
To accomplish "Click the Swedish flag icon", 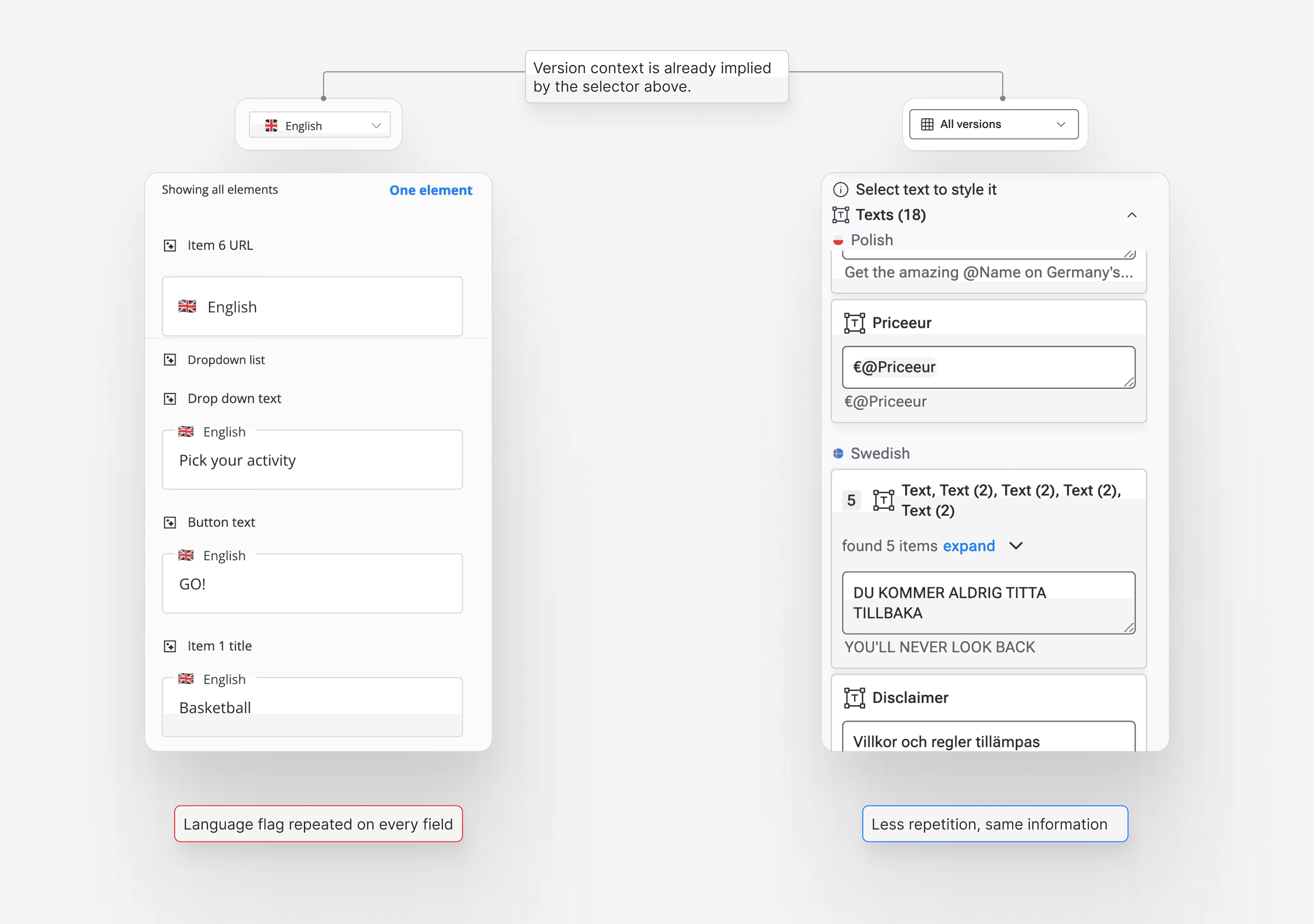I will click(x=838, y=453).
